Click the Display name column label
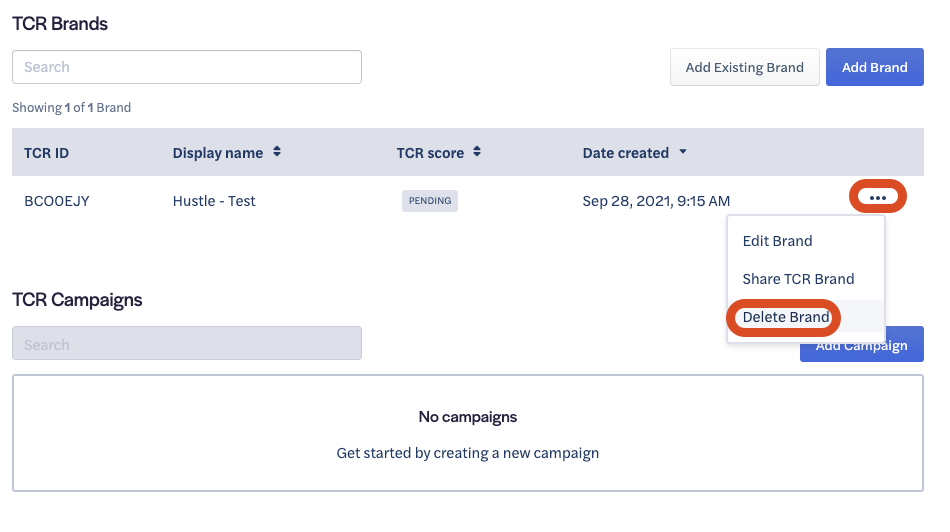The width and height of the screenshot is (950, 532). pos(218,153)
